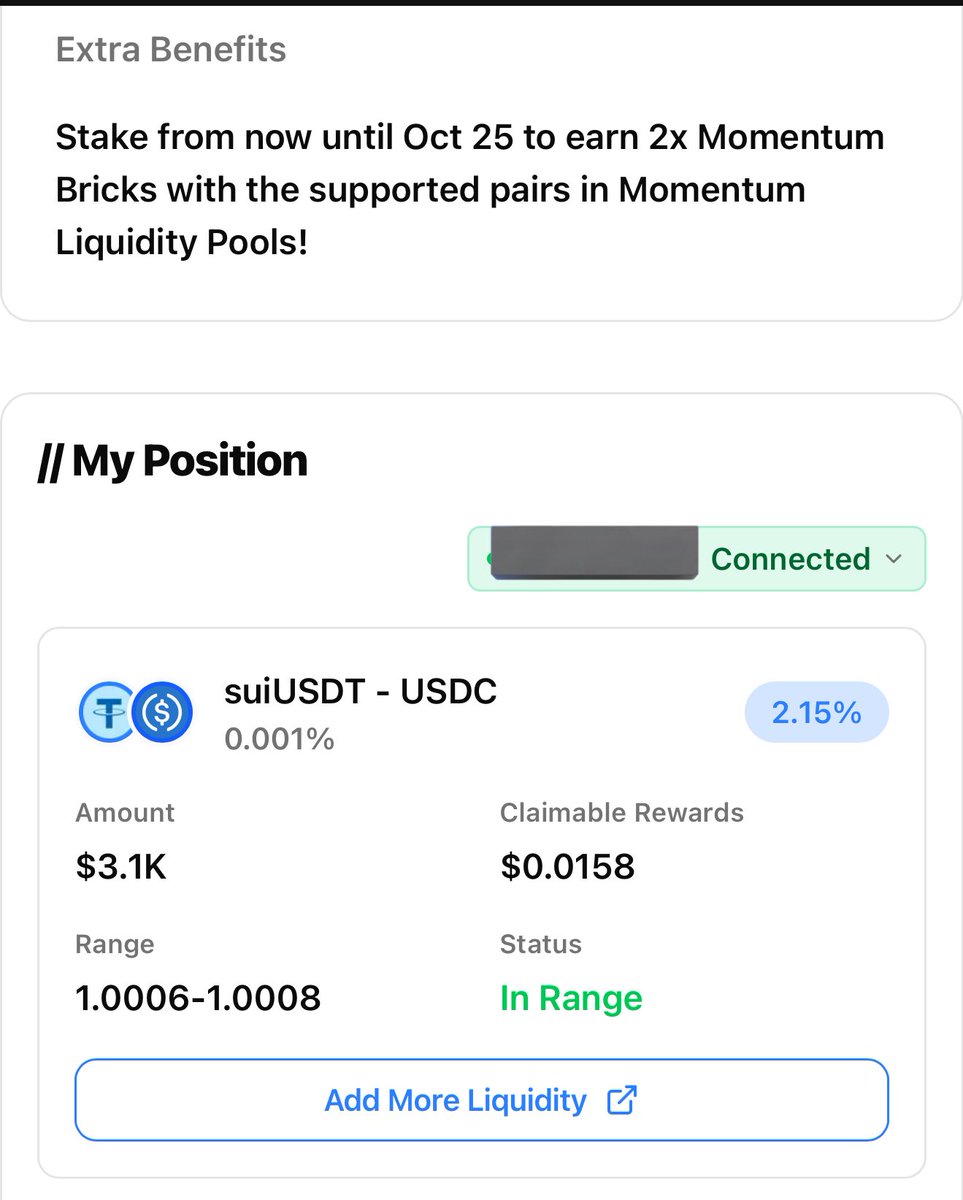Open the external link icon beside Add More Liquidity
Image resolution: width=963 pixels, height=1200 pixels.
622,1100
